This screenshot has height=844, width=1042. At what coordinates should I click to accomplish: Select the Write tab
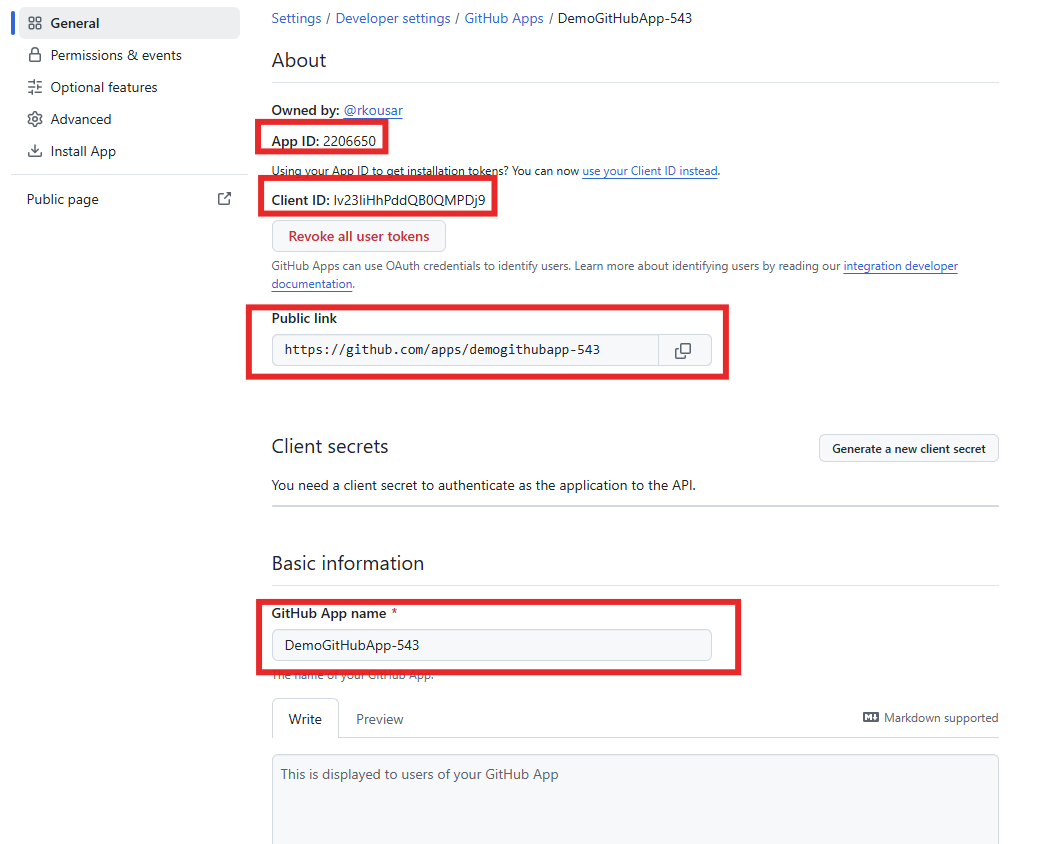305,719
